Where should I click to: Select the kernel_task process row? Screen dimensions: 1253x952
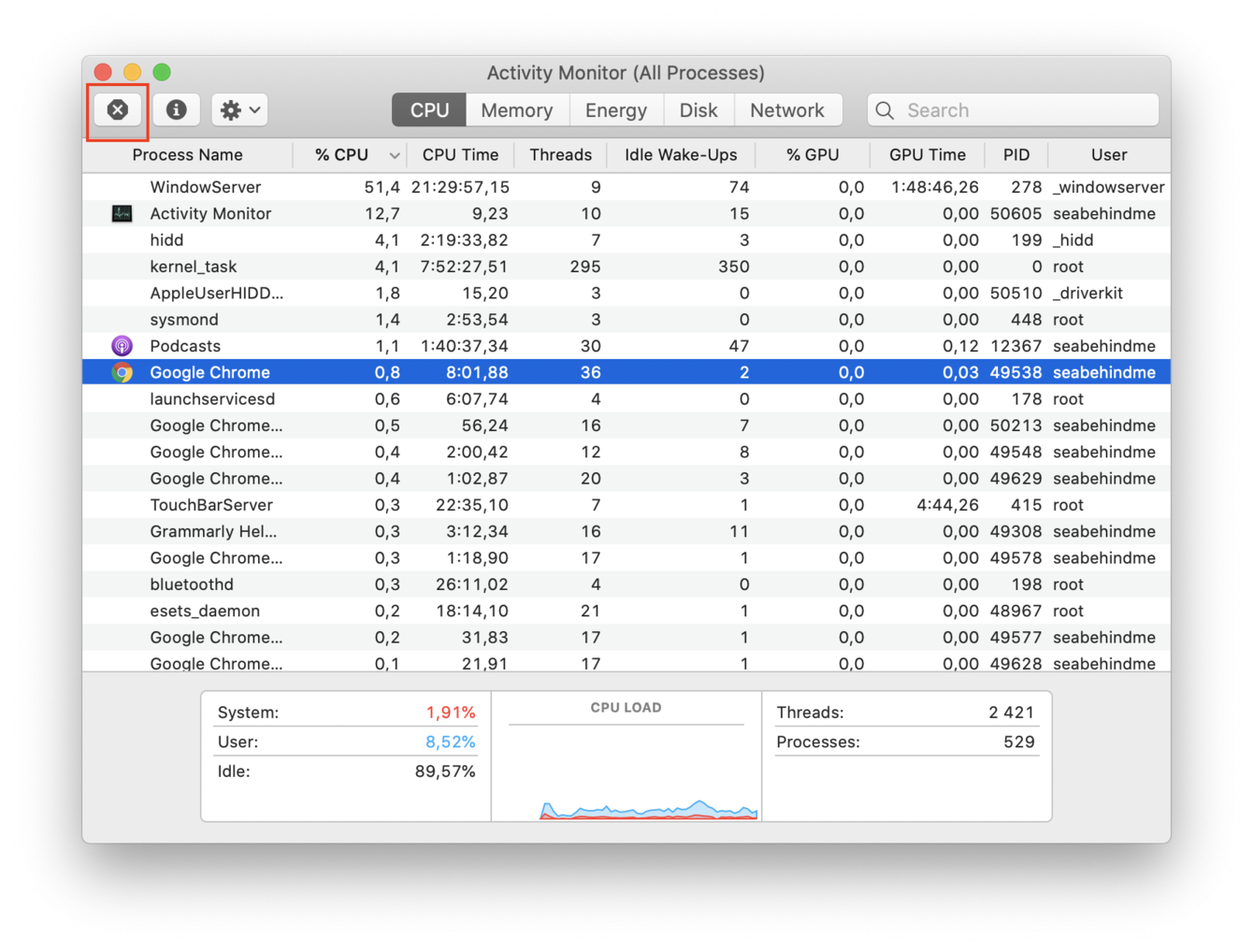point(374,266)
